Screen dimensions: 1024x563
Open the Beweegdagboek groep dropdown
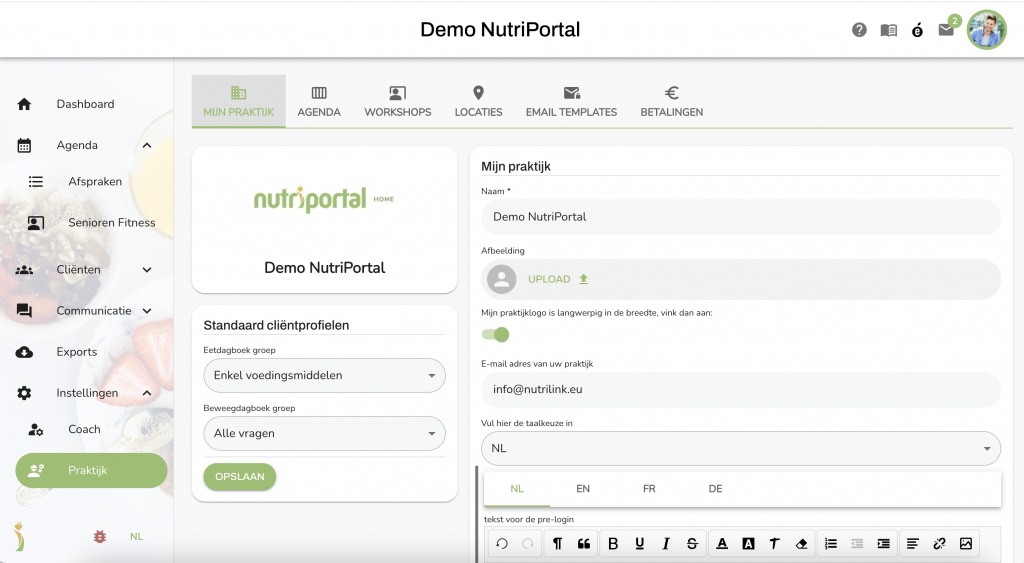[x=325, y=434]
